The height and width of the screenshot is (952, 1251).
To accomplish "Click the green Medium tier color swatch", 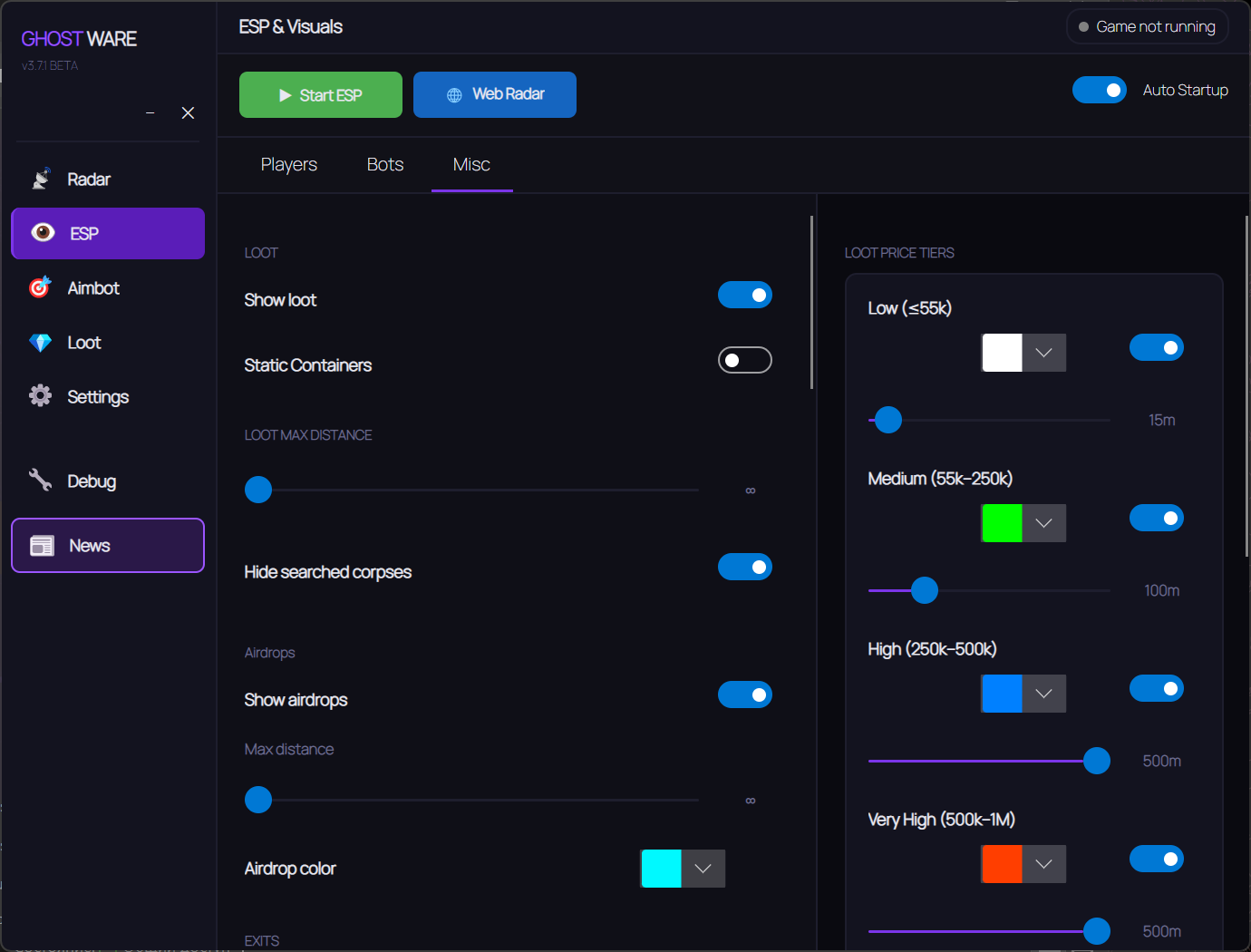I will [1003, 523].
